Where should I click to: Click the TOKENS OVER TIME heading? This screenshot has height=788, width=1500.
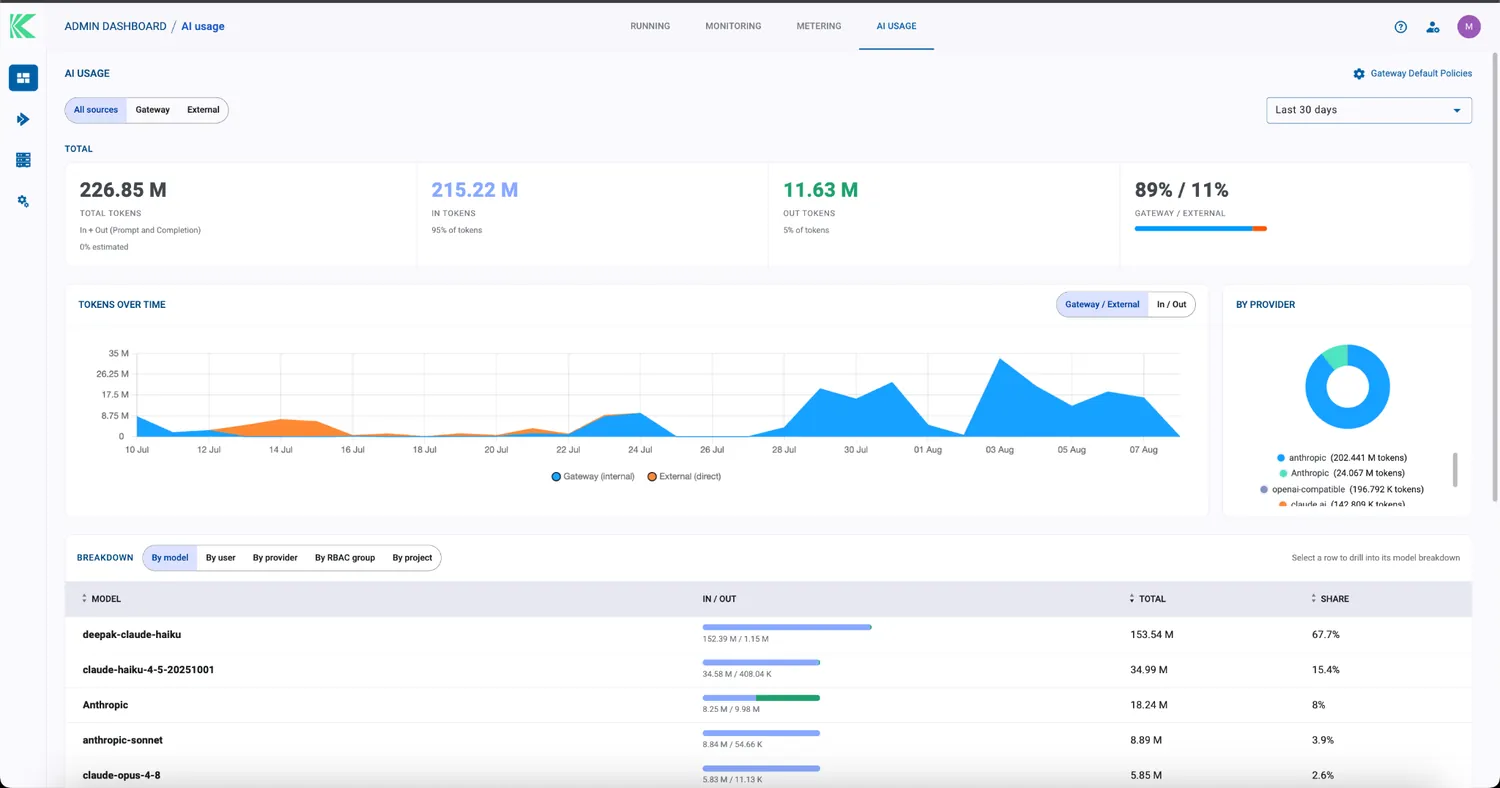(122, 305)
